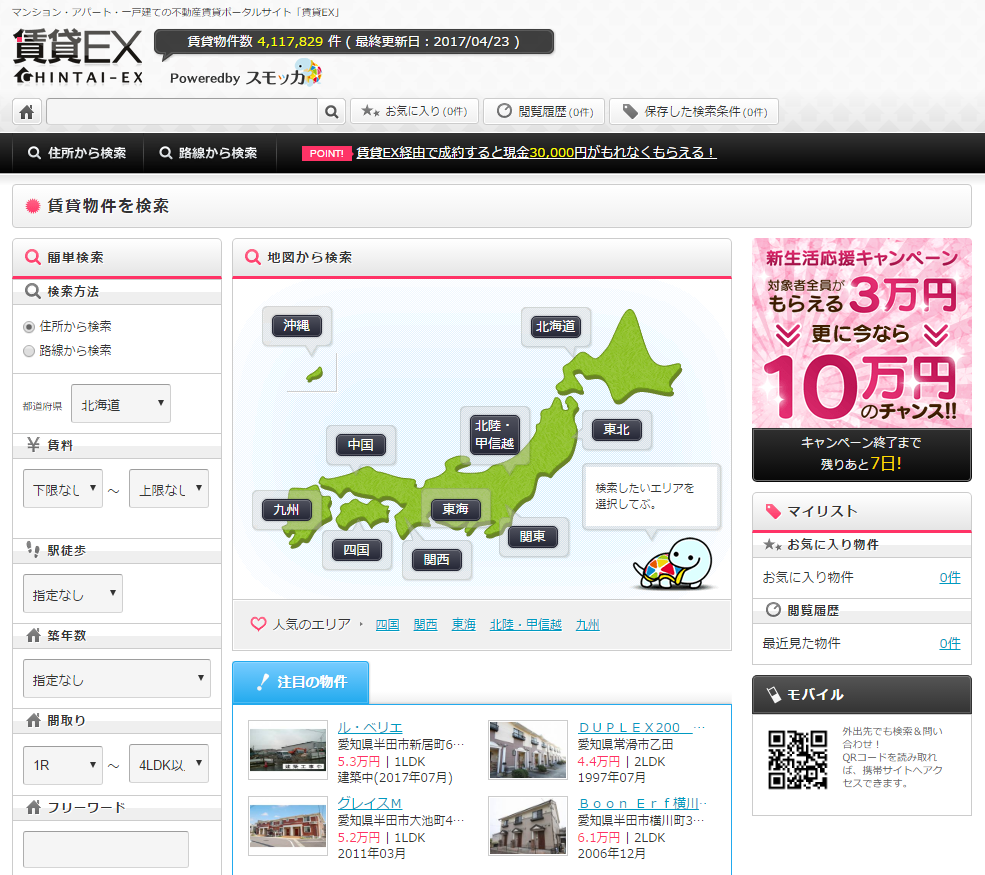Screen dimensions: 985x875
Task: Click 30,000円 cash back promo link
Action: point(536,153)
